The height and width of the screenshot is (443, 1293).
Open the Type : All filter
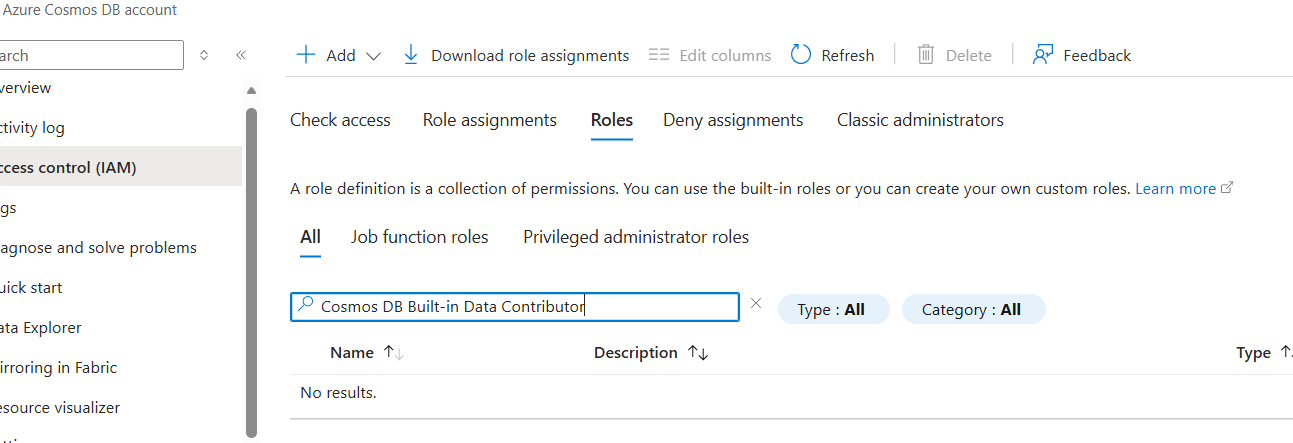(x=832, y=309)
